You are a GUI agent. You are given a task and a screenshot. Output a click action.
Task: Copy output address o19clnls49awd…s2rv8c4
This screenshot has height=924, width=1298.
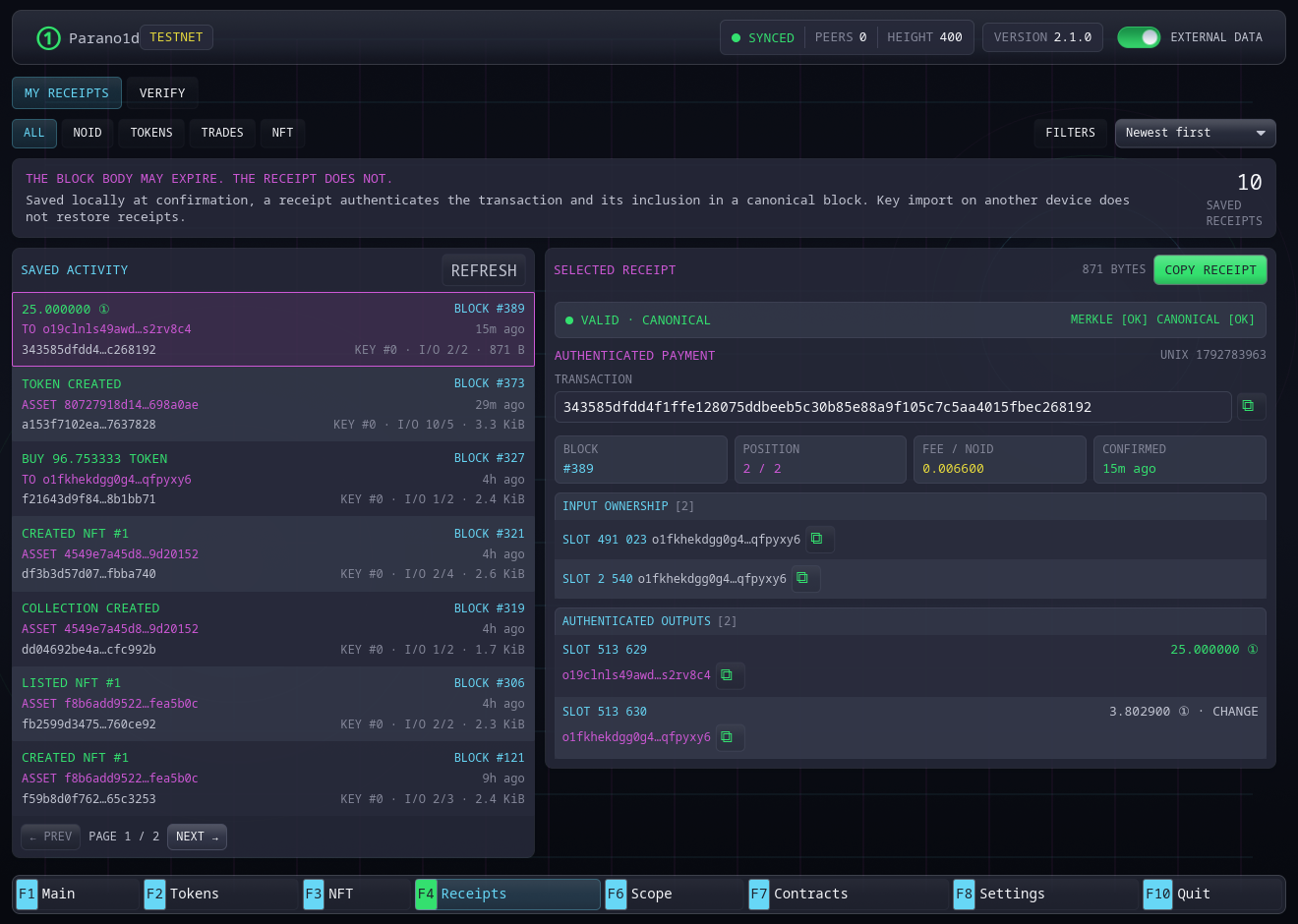point(730,675)
